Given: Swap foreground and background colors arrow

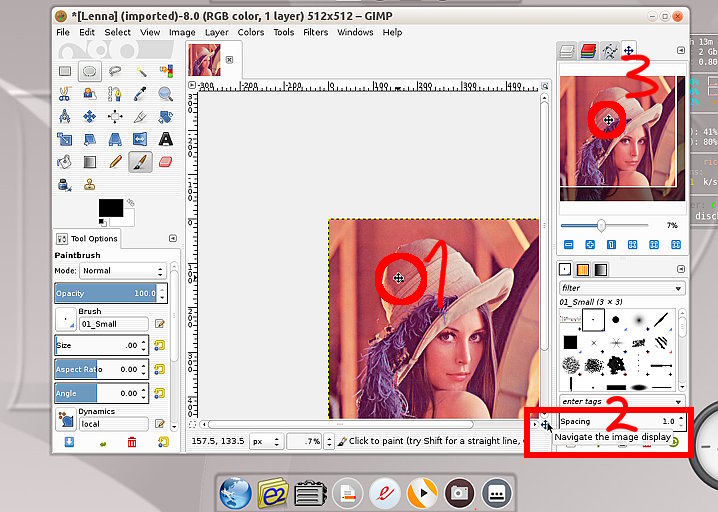Looking at the screenshot, I should [x=131, y=202].
